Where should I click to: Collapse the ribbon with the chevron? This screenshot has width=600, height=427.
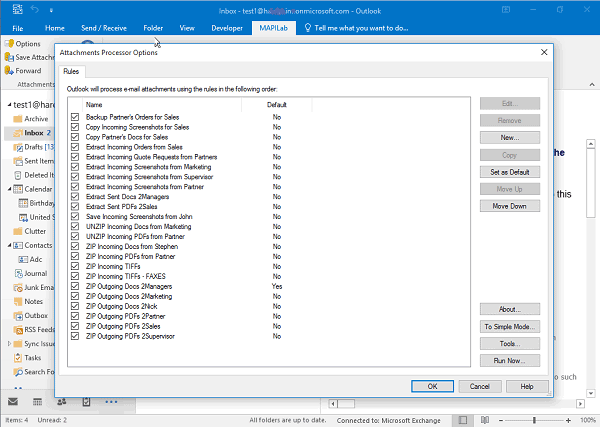point(592,84)
